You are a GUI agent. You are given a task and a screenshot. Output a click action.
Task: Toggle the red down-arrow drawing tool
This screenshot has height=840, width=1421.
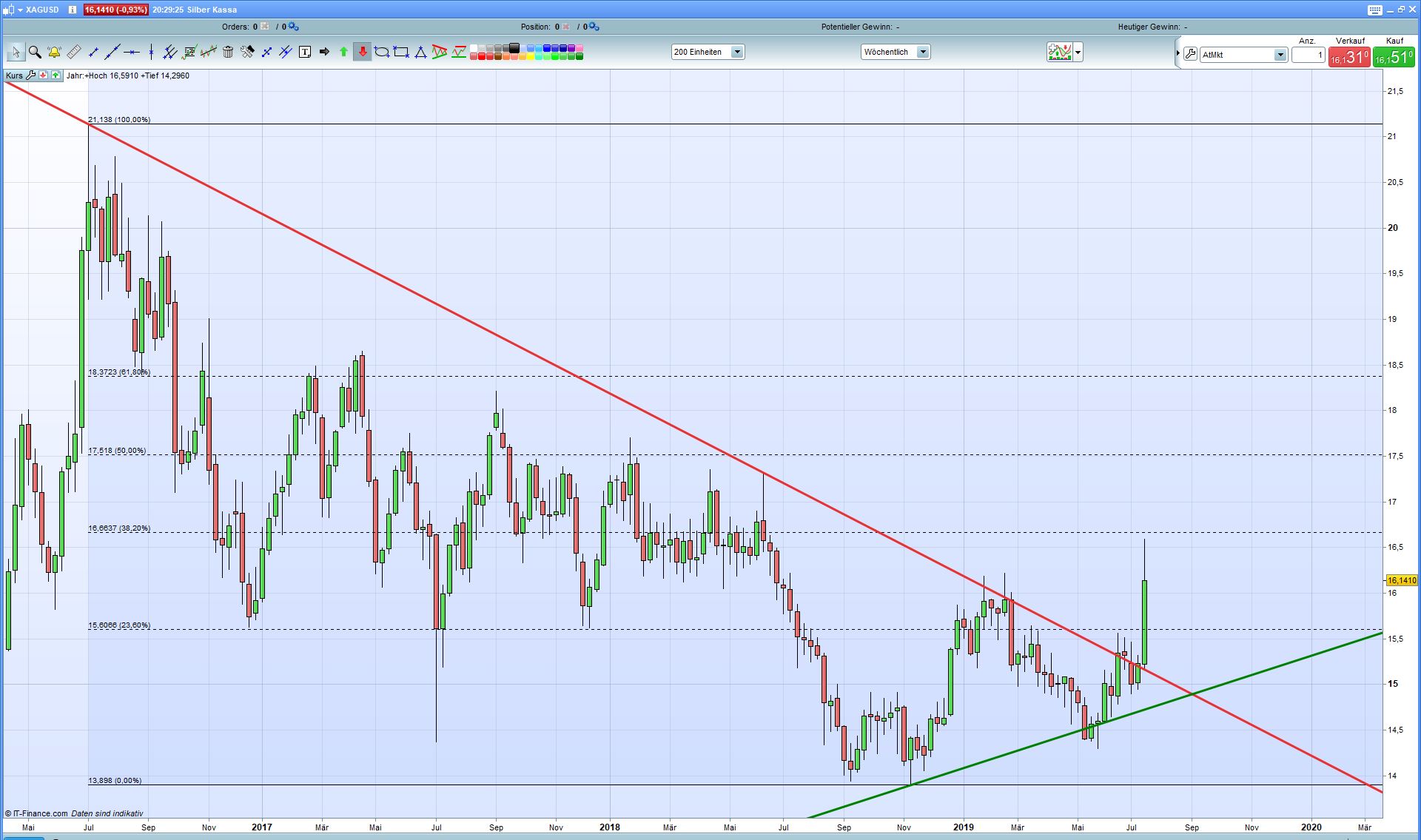[x=363, y=52]
